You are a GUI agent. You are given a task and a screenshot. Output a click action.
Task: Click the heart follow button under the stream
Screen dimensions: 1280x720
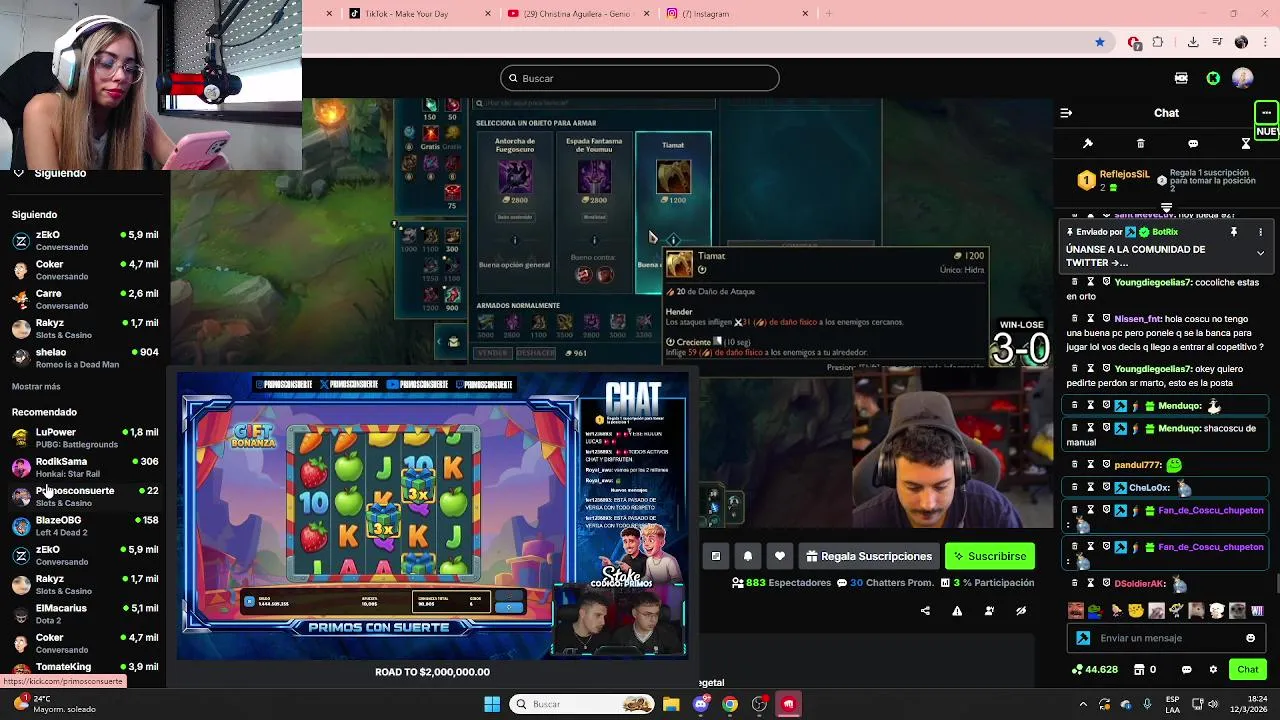coord(780,556)
